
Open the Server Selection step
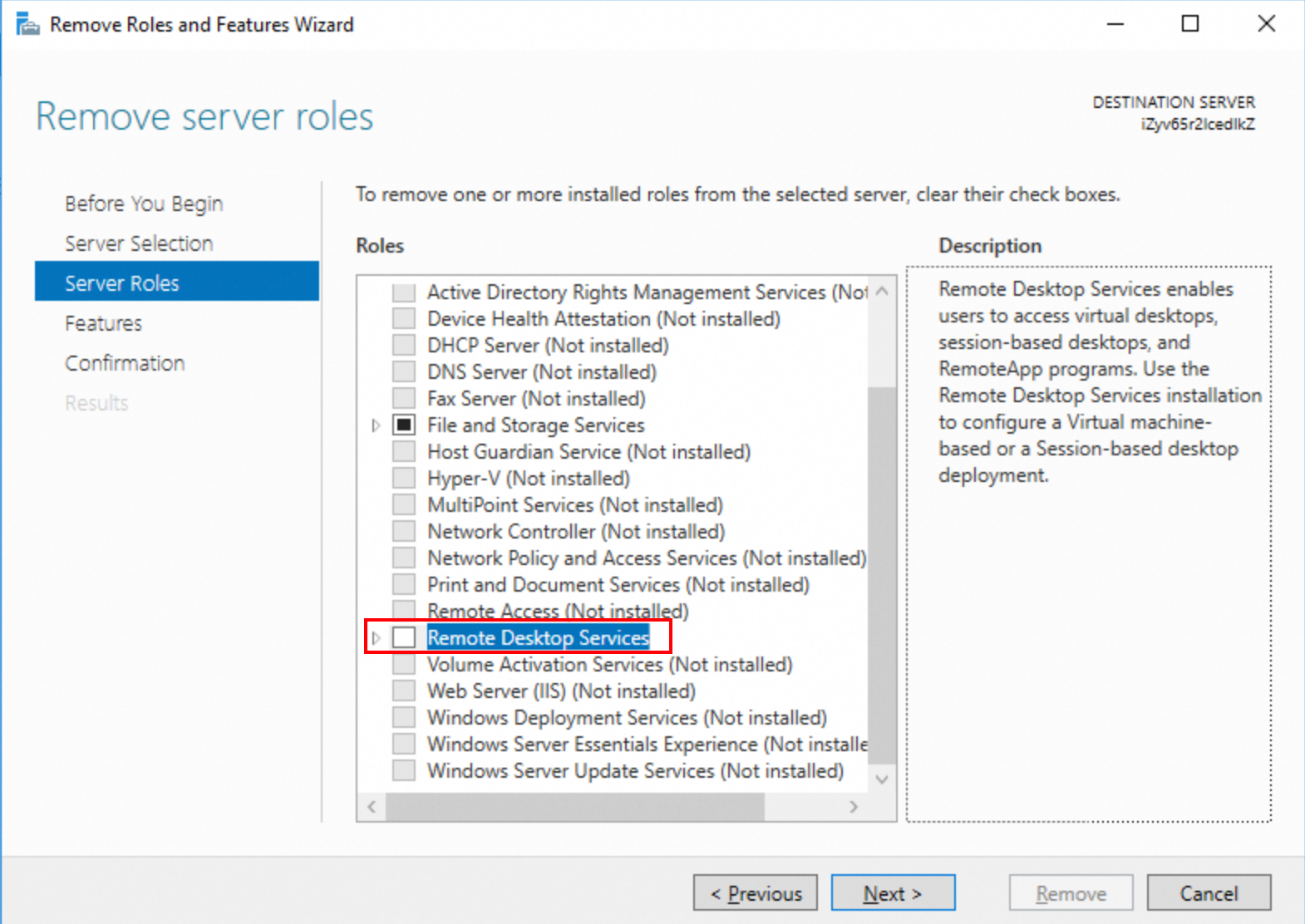139,243
